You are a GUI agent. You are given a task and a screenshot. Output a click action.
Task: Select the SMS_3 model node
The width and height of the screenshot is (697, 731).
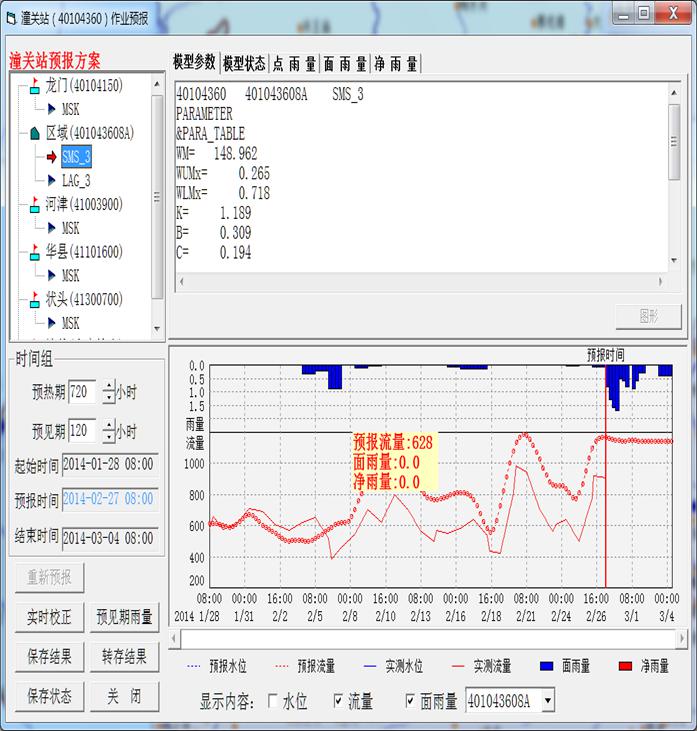76,157
